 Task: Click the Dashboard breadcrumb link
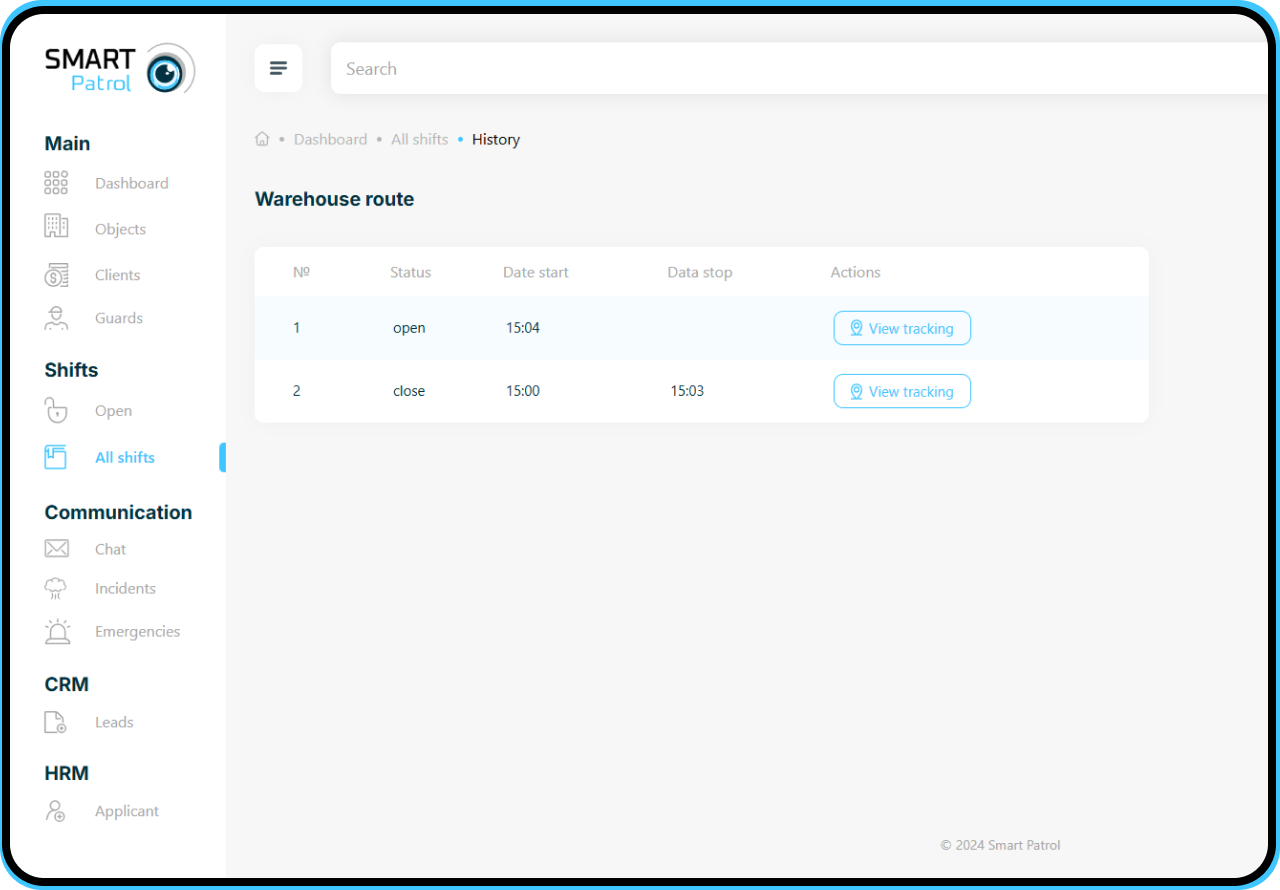(330, 139)
